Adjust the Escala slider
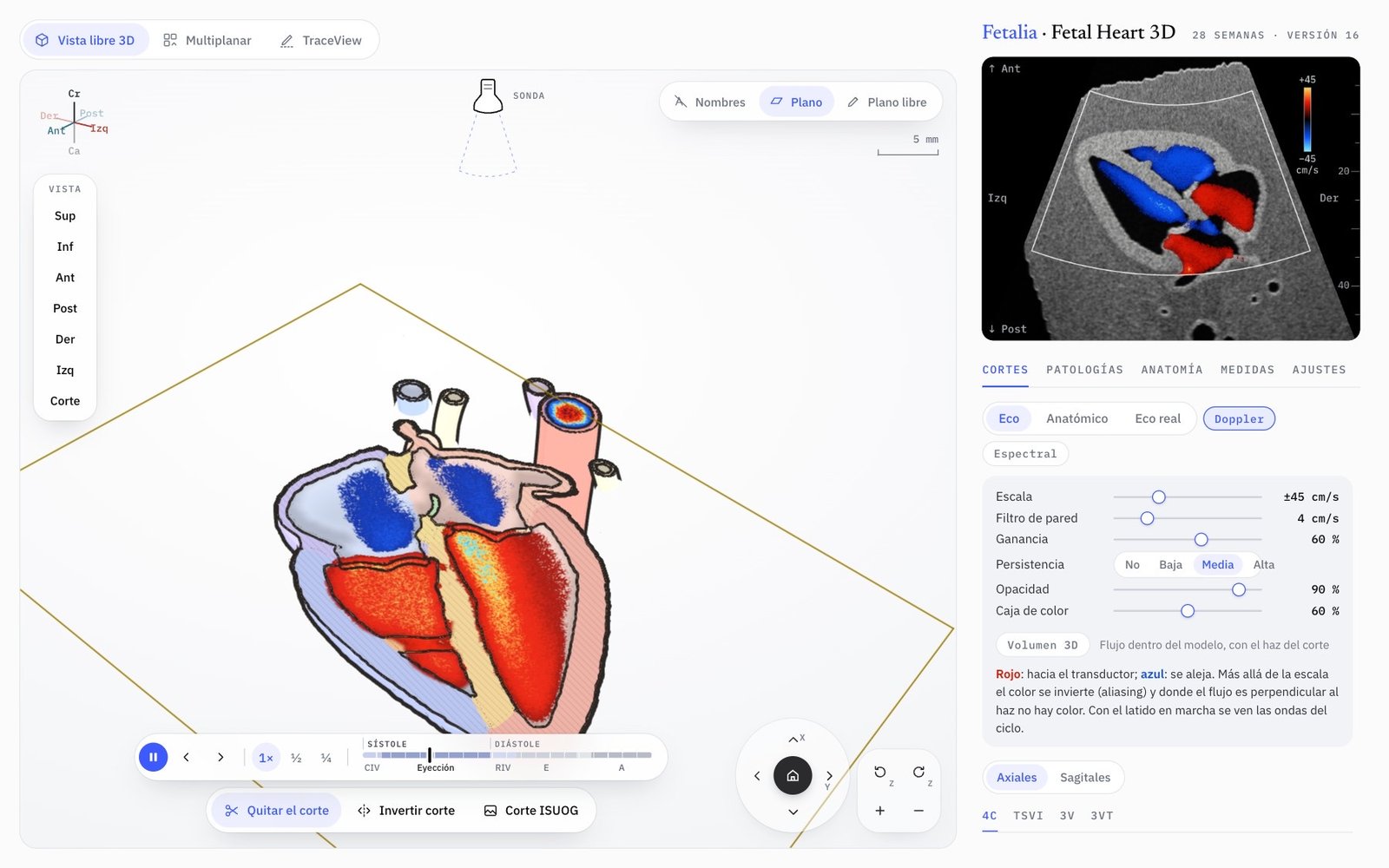The width and height of the screenshot is (1389, 868). (x=1188, y=497)
